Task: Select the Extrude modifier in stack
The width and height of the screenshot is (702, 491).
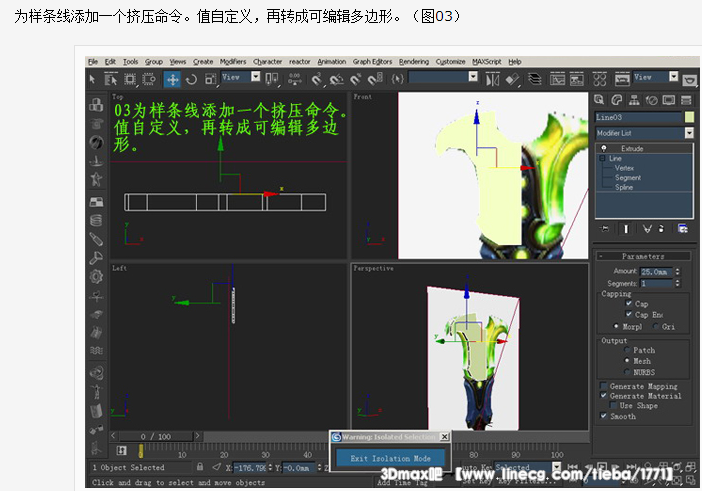Action: (632, 148)
